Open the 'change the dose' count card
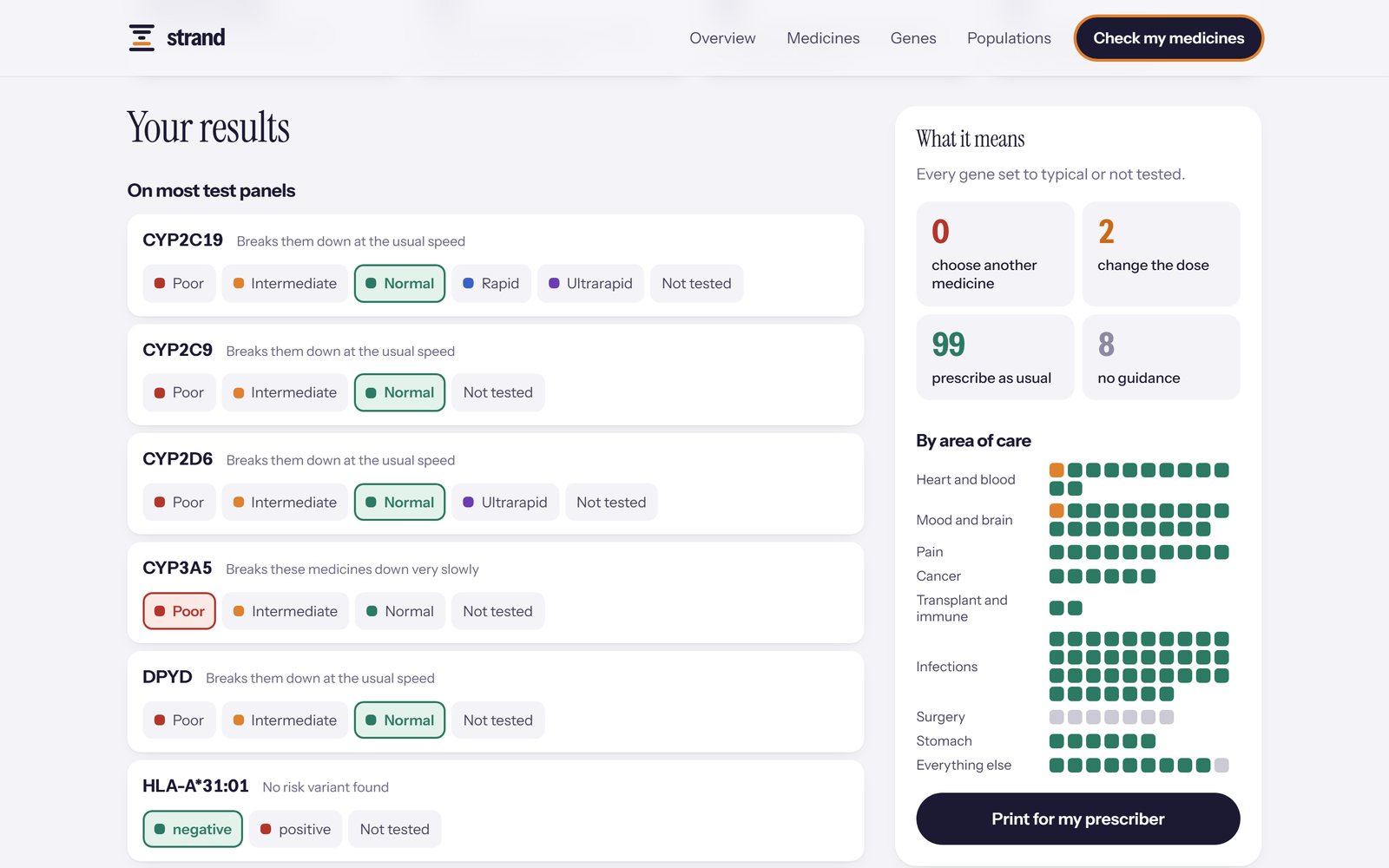The height and width of the screenshot is (868, 1389). click(x=1161, y=254)
